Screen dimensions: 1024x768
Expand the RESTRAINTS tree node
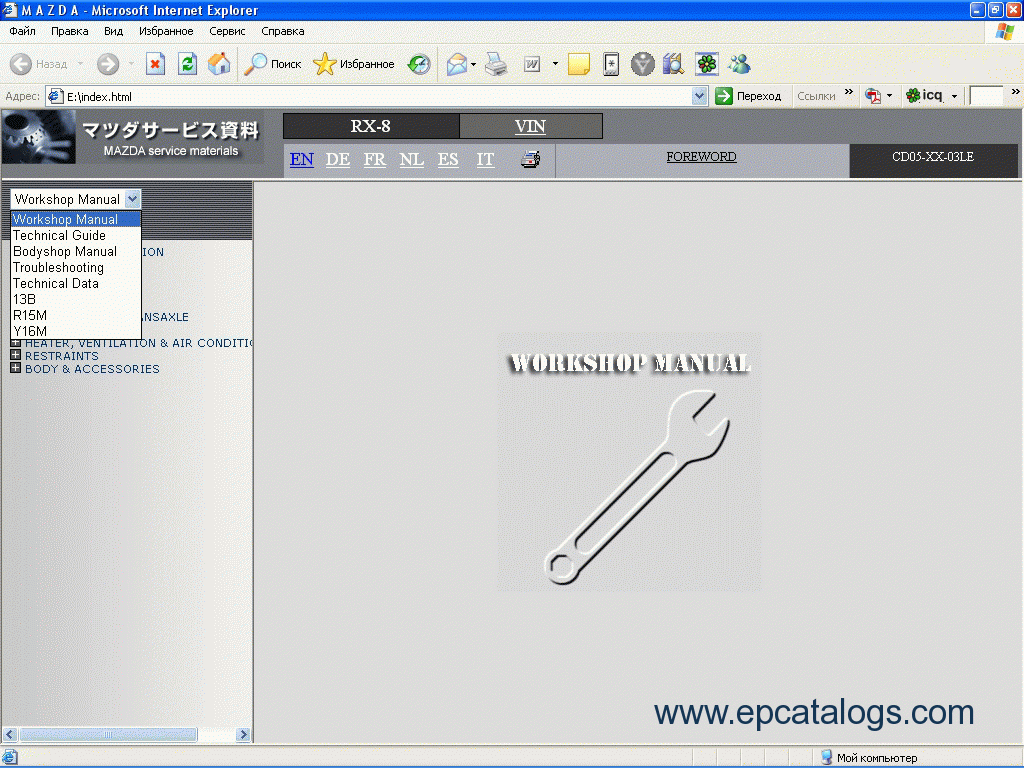[x=16, y=355]
